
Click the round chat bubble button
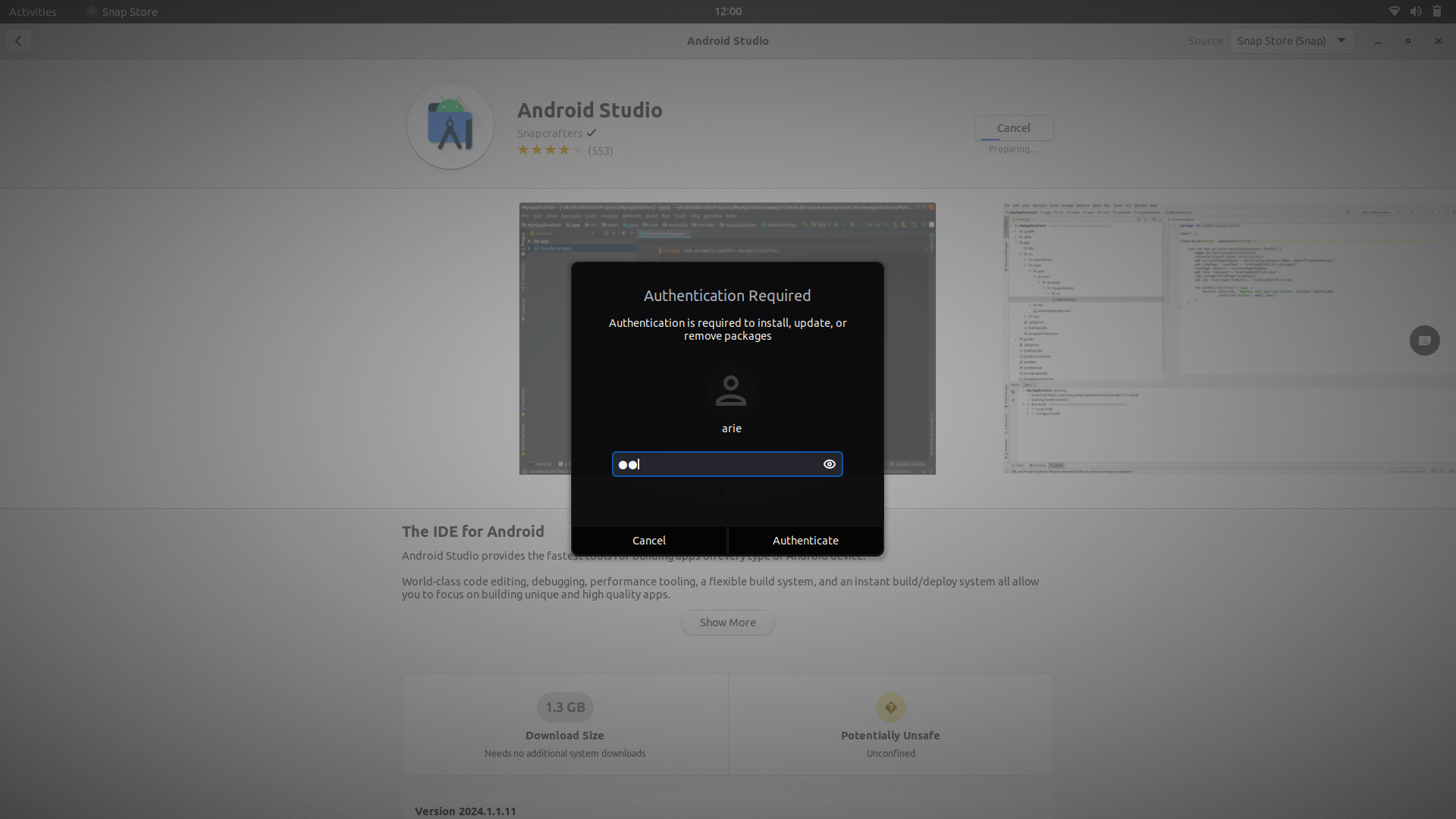(1425, 340)
